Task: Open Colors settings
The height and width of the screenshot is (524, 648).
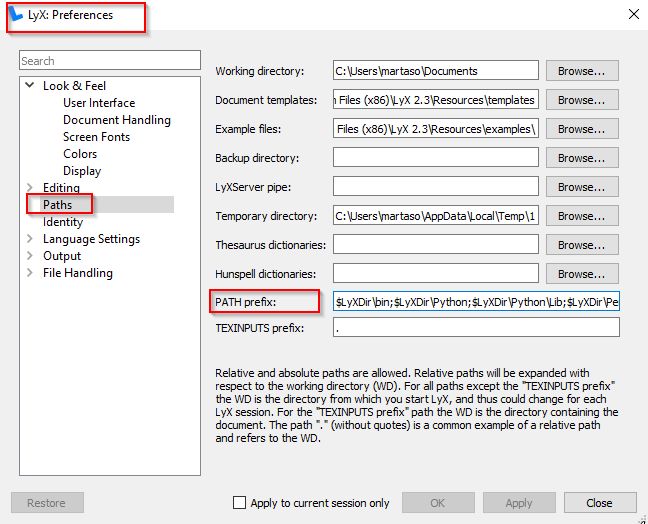Action: tap(80, 154)
